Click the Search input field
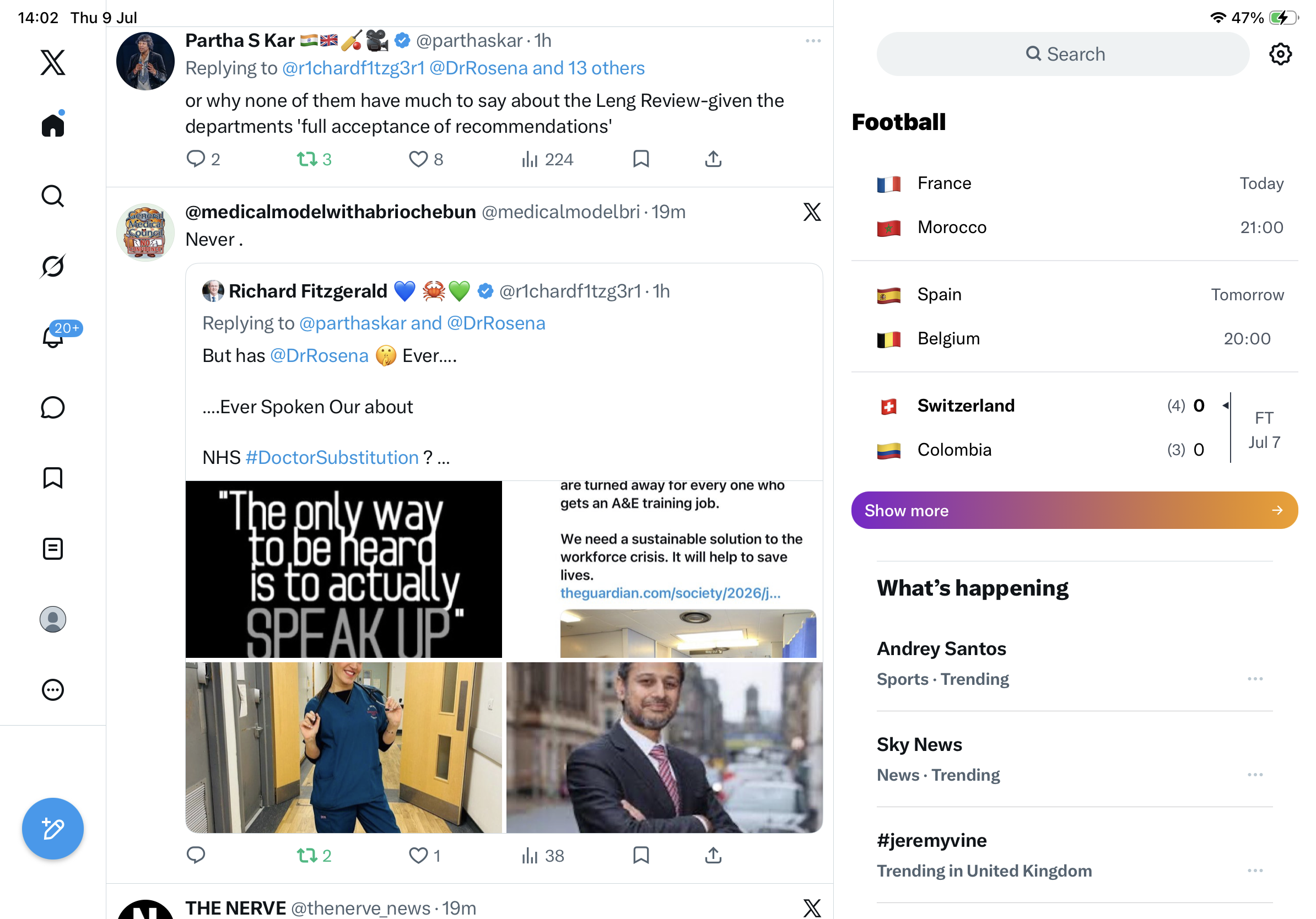1316x919 pixels. [1062, 54]
